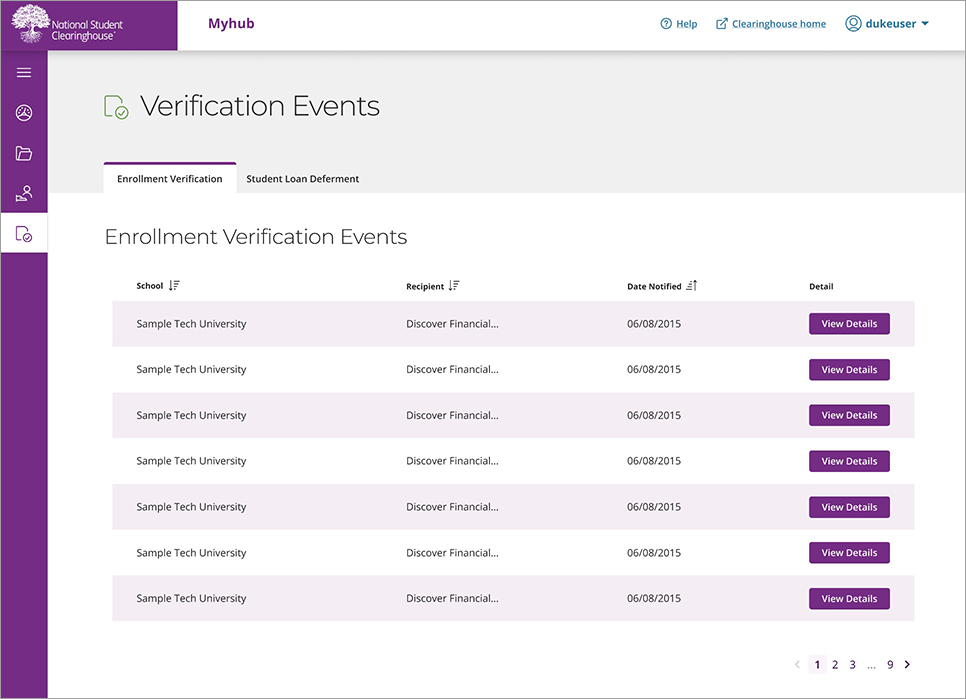The height and width of the screenshot is (699, 966).
Task: Open the Help link
Action: (686, 24)
